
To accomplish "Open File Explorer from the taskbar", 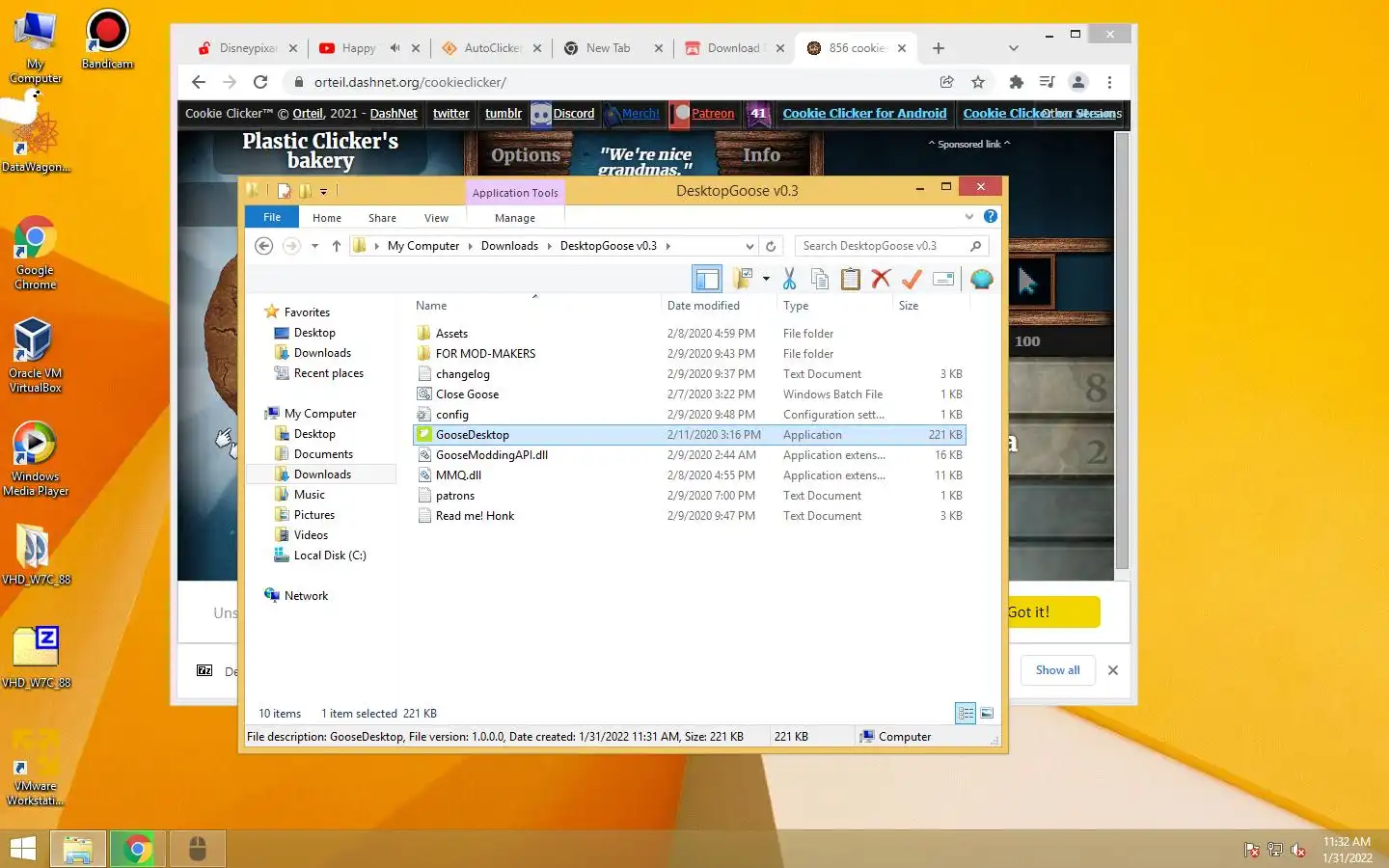I will pos(77,849).
